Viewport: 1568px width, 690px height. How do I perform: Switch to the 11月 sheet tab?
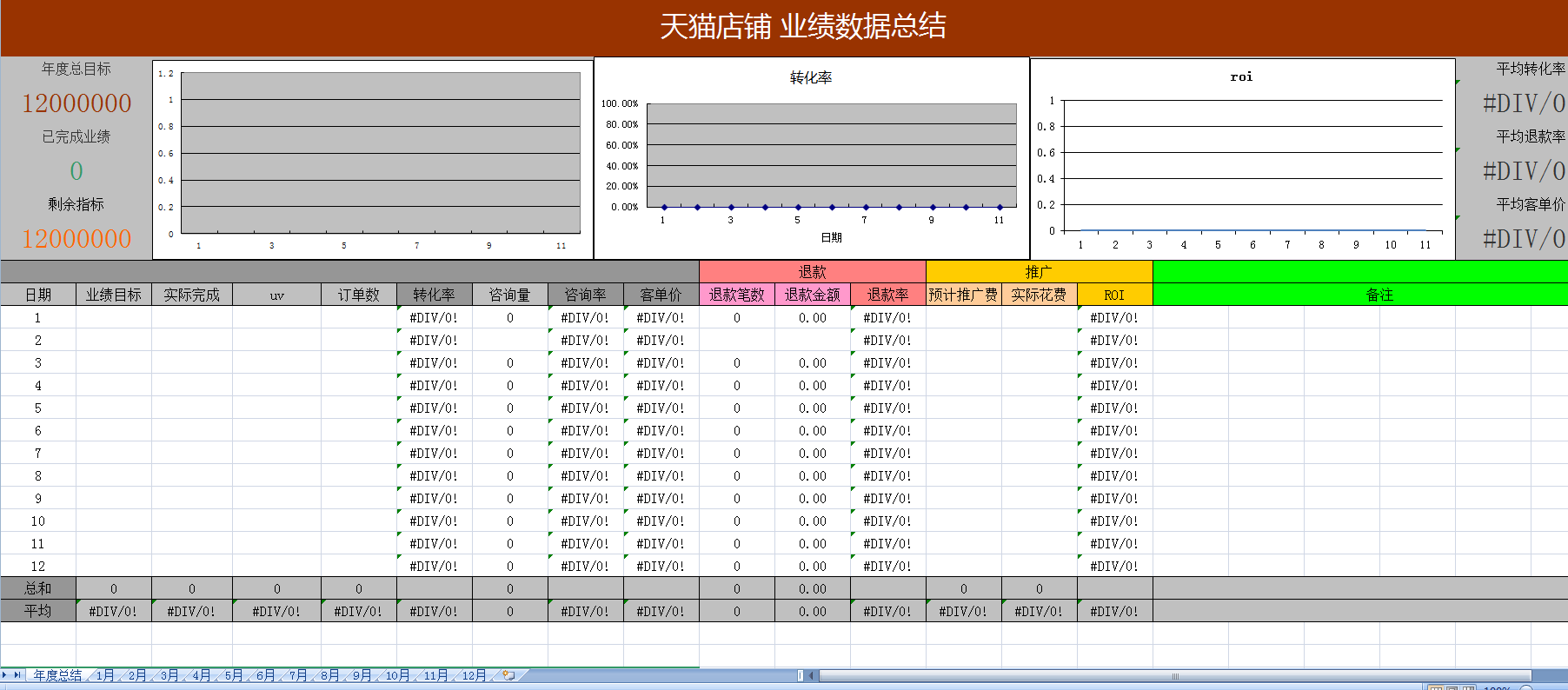click(435, 675)
